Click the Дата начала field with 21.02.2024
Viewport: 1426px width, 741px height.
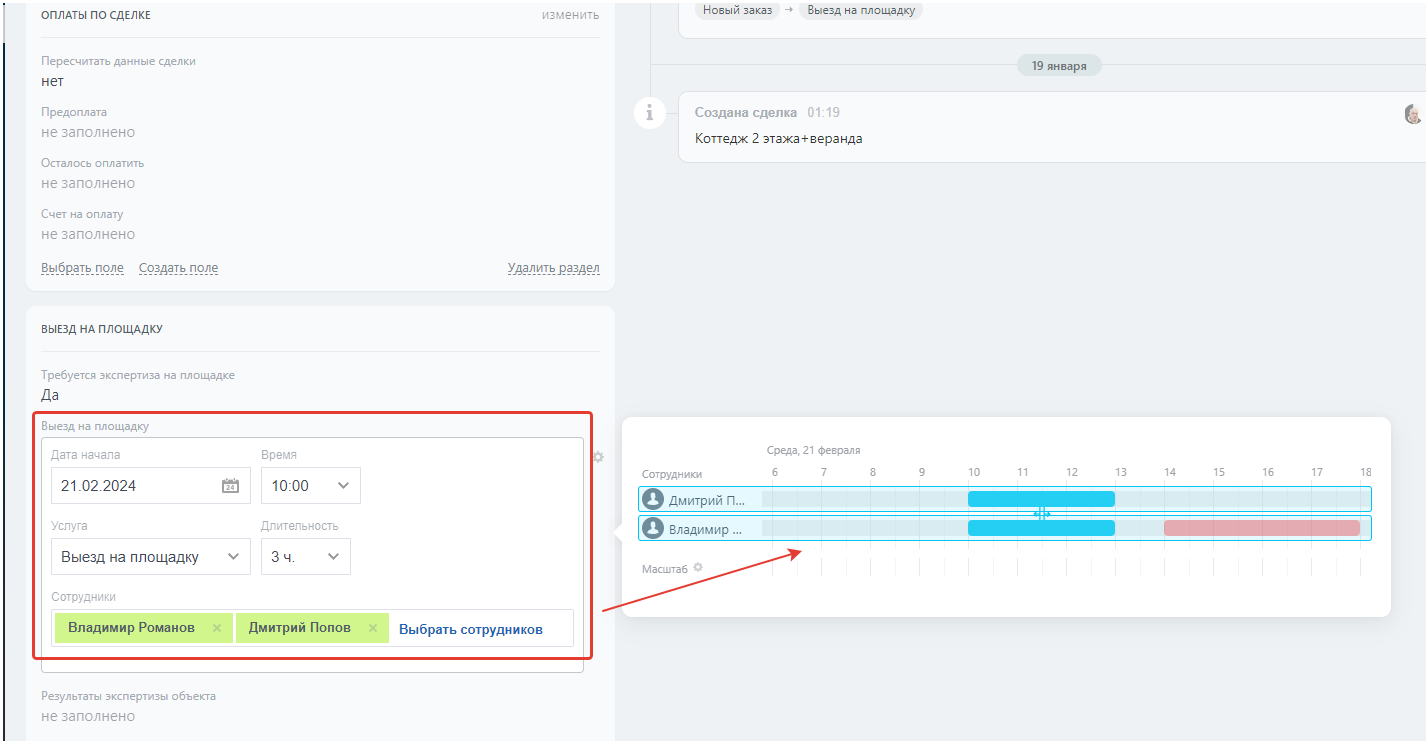pos(150,486)
